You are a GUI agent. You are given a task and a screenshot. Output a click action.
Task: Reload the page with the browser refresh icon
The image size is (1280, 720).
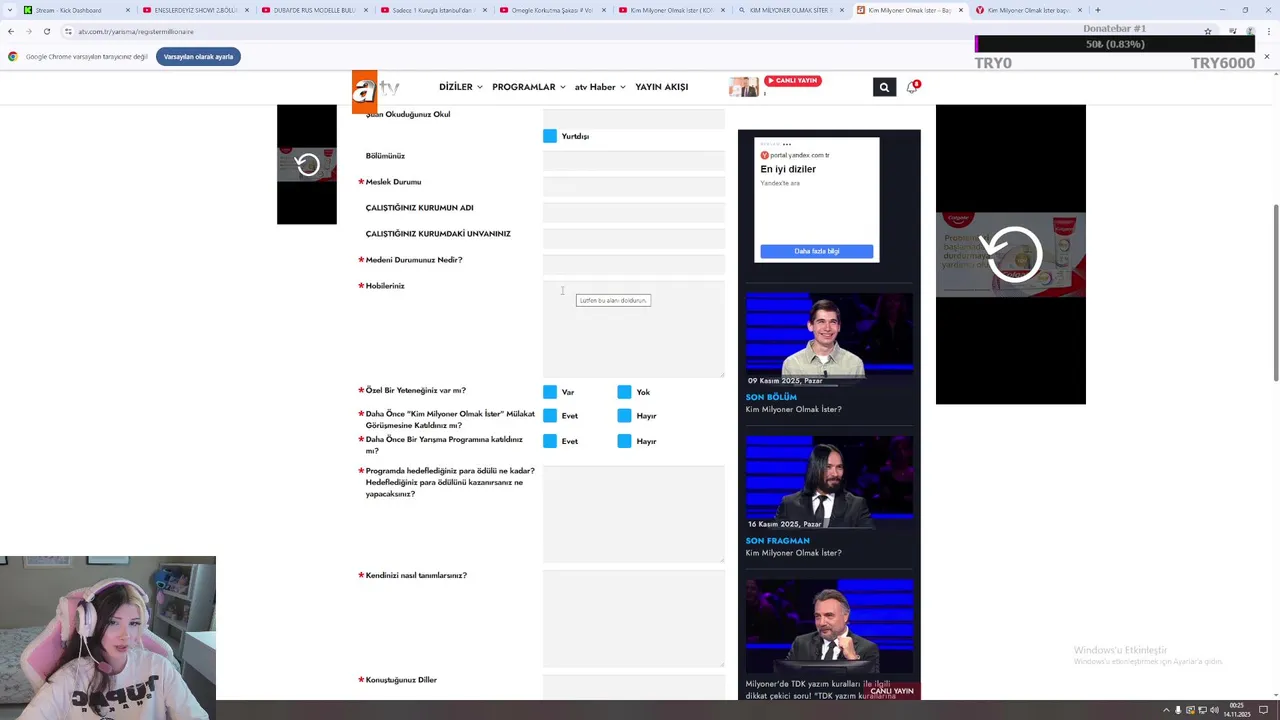tap(46, 31)
